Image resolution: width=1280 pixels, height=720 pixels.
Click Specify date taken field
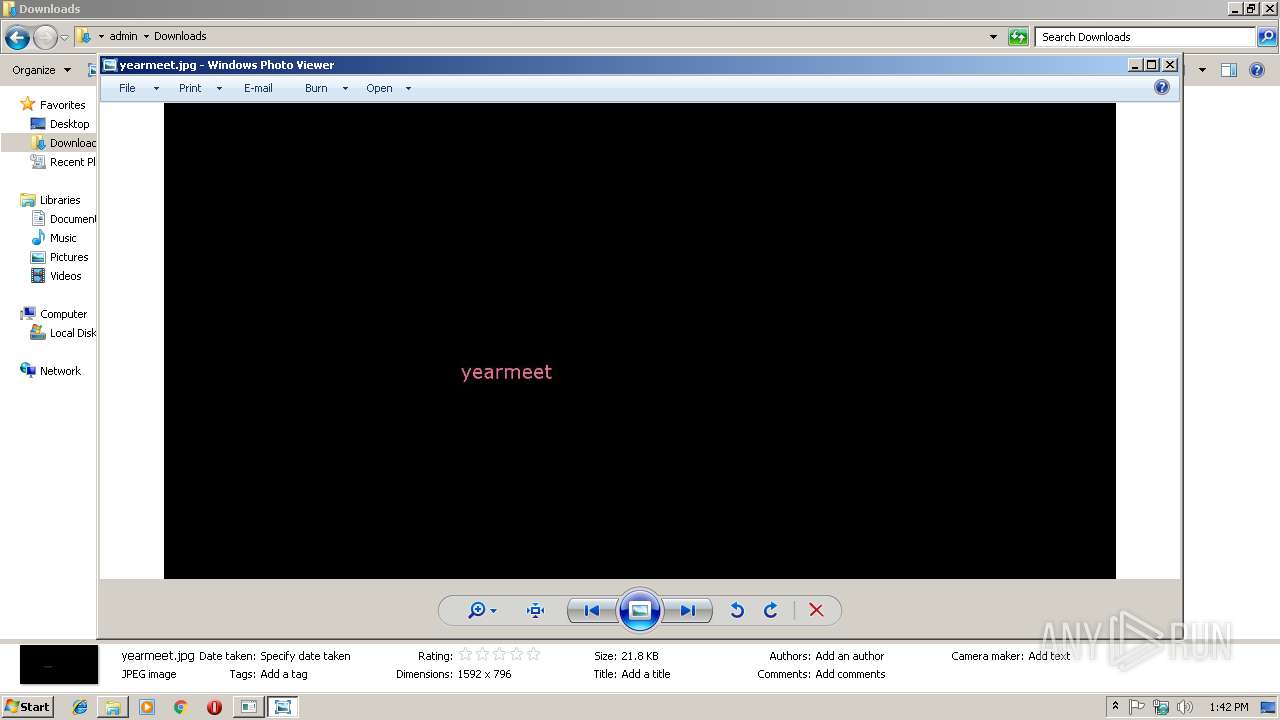coord(305,656)
